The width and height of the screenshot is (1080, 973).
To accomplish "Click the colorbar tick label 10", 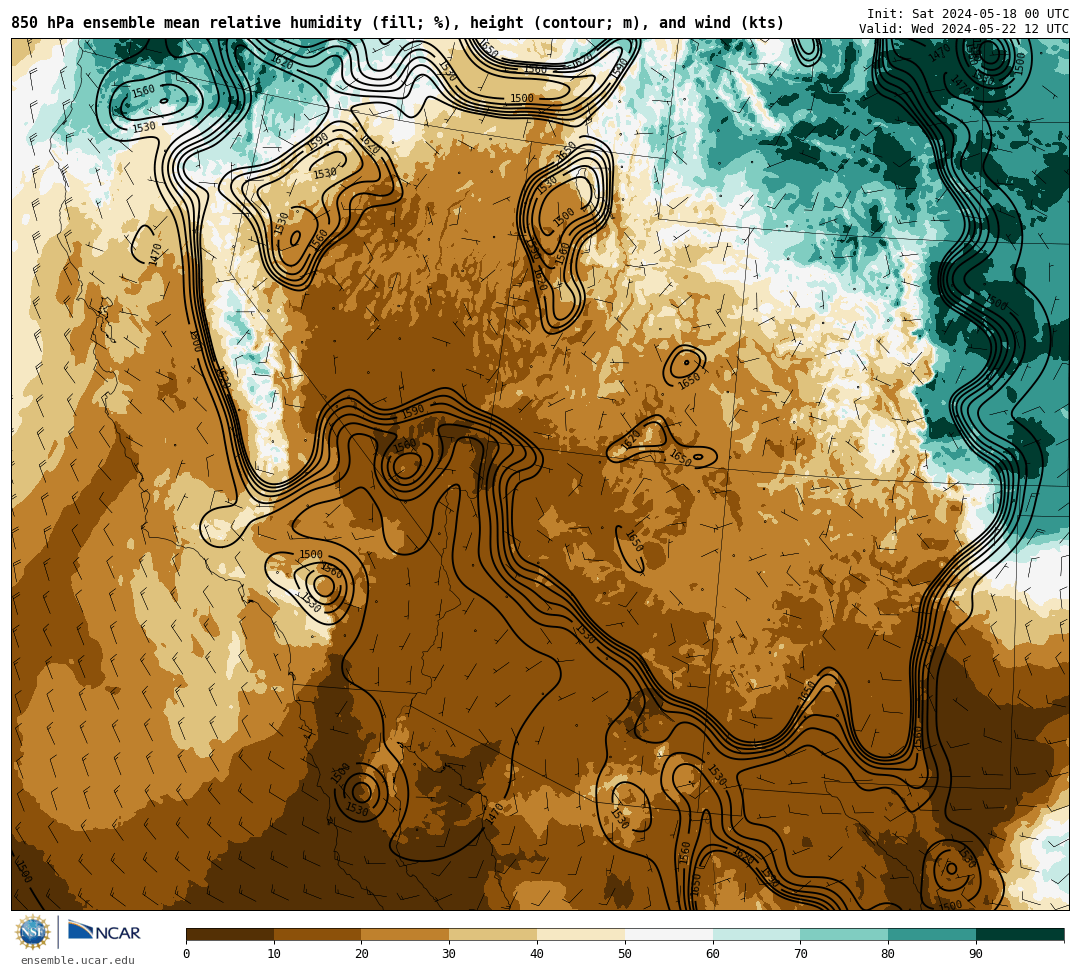I will coord(274,954).
